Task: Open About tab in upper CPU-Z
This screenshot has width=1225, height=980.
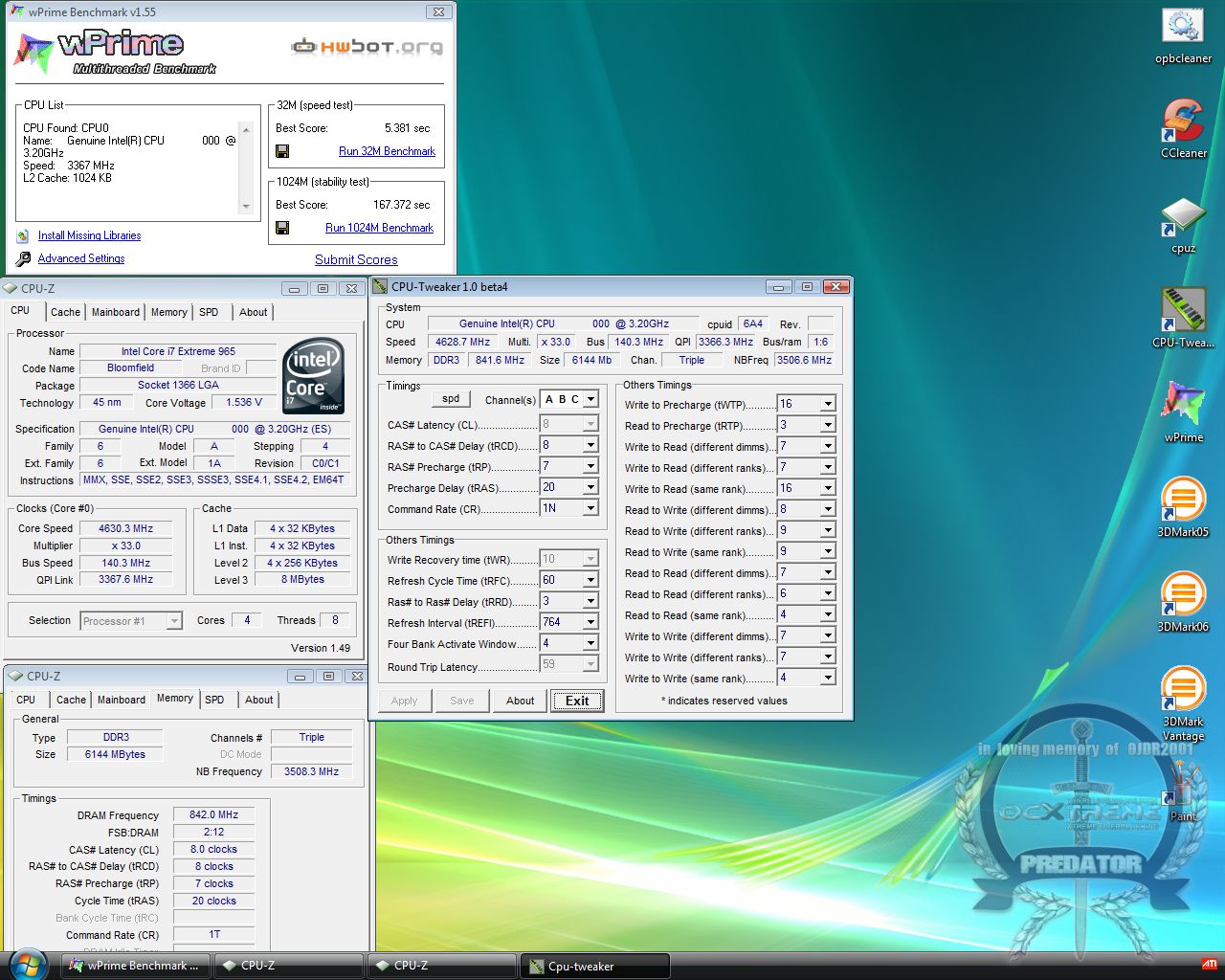Action: coord(254,312)
